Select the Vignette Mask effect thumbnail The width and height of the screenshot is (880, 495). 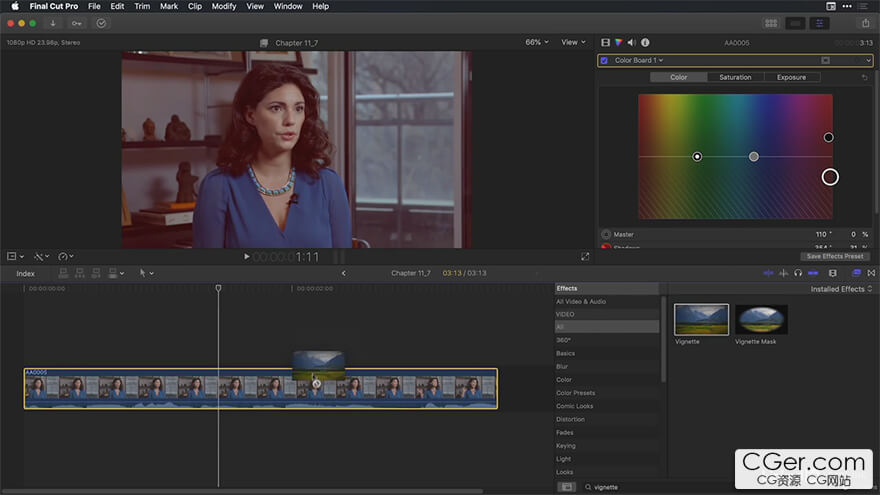click(761, 320)
